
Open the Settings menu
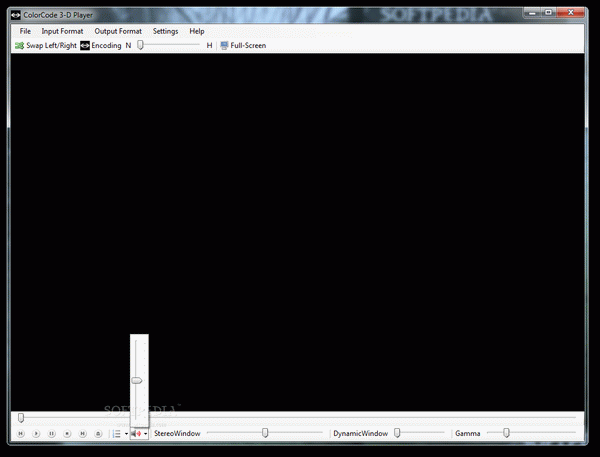(165, 31)
